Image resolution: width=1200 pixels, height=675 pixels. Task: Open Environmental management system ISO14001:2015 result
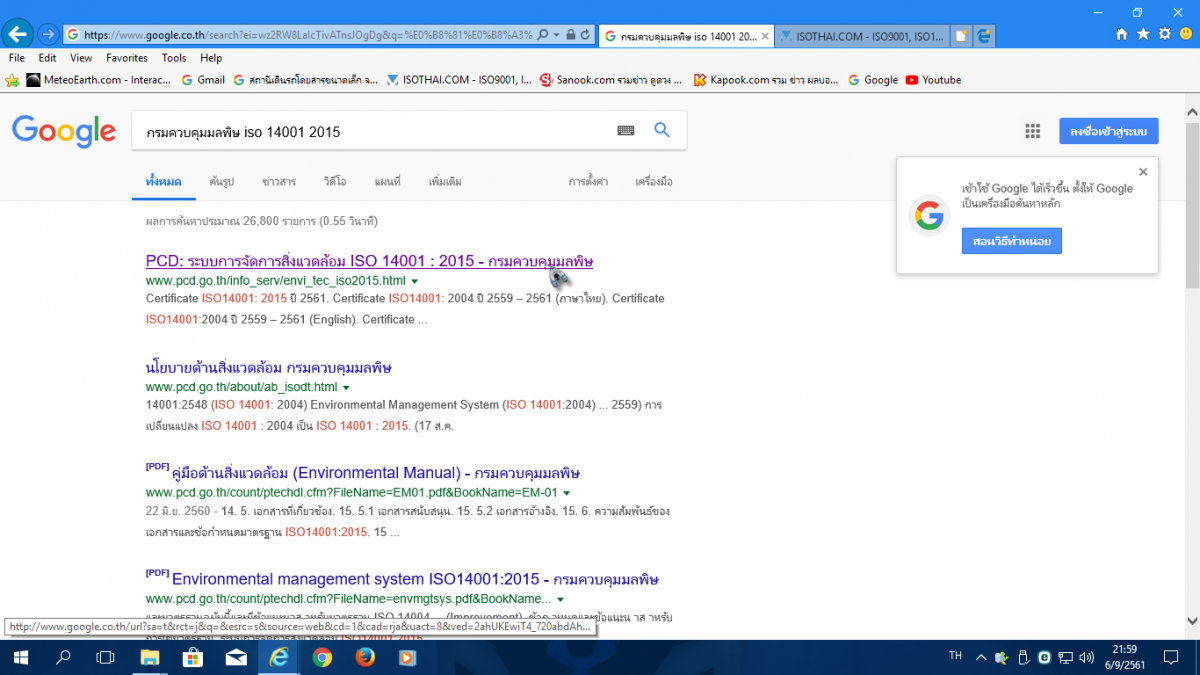pyautogui.click(x=415, y=579)
